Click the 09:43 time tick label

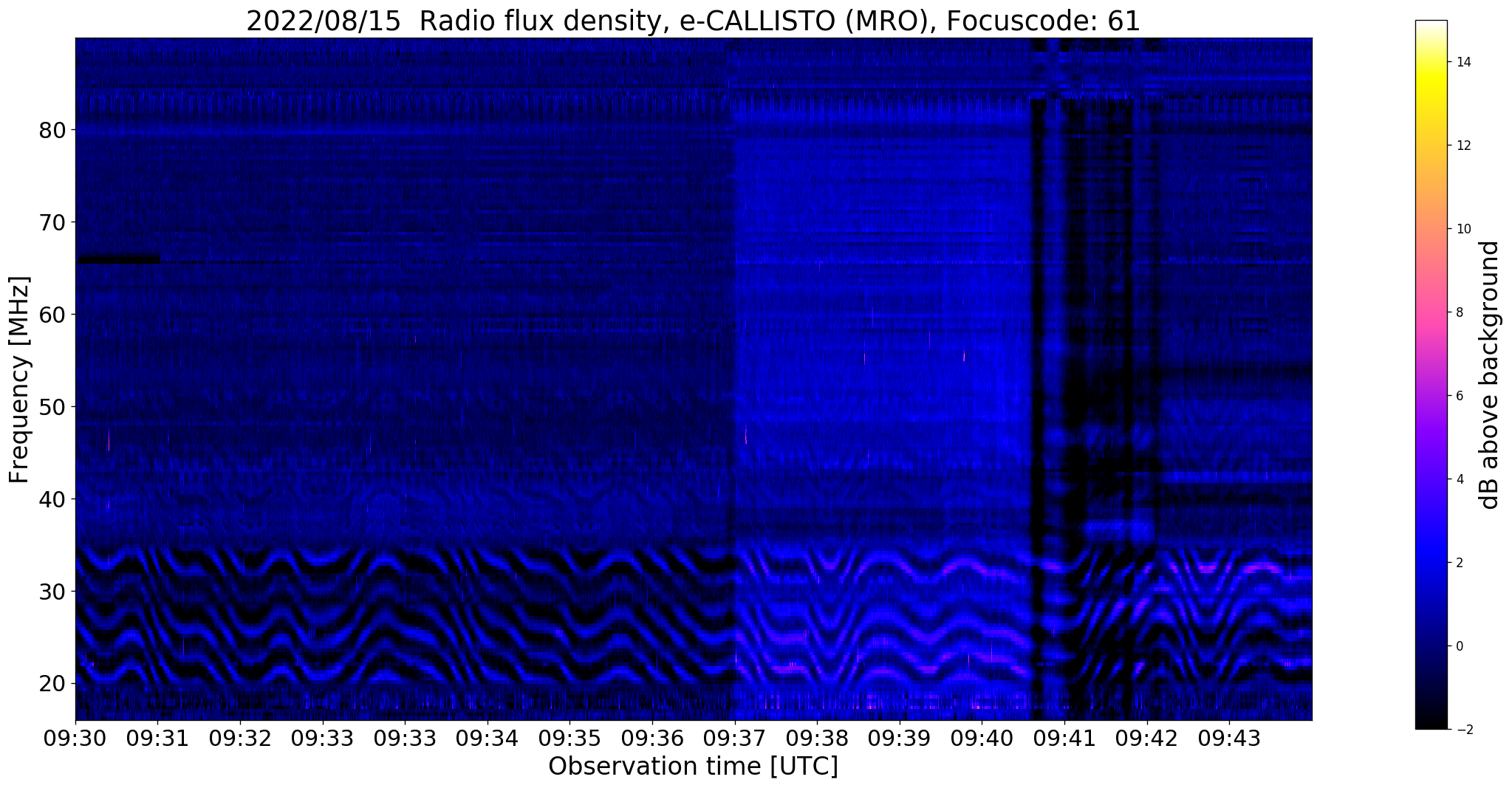1230,738
